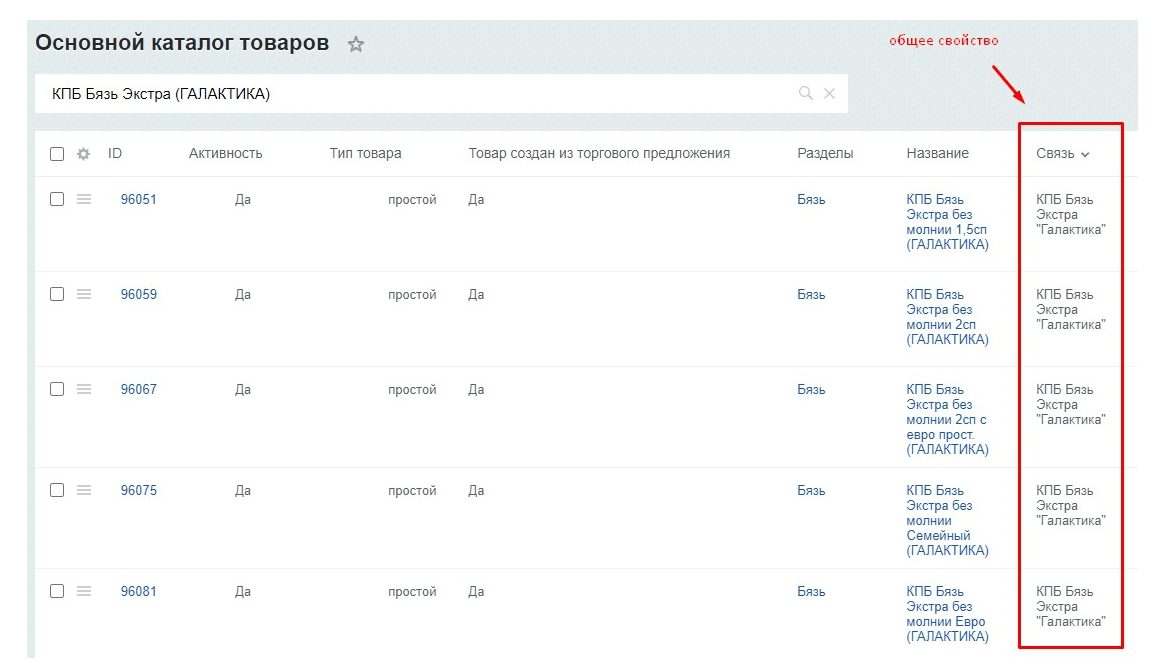Screen dimensions: 1169x672
Task: Click the Активность column header
Action: tap(225, 154)
